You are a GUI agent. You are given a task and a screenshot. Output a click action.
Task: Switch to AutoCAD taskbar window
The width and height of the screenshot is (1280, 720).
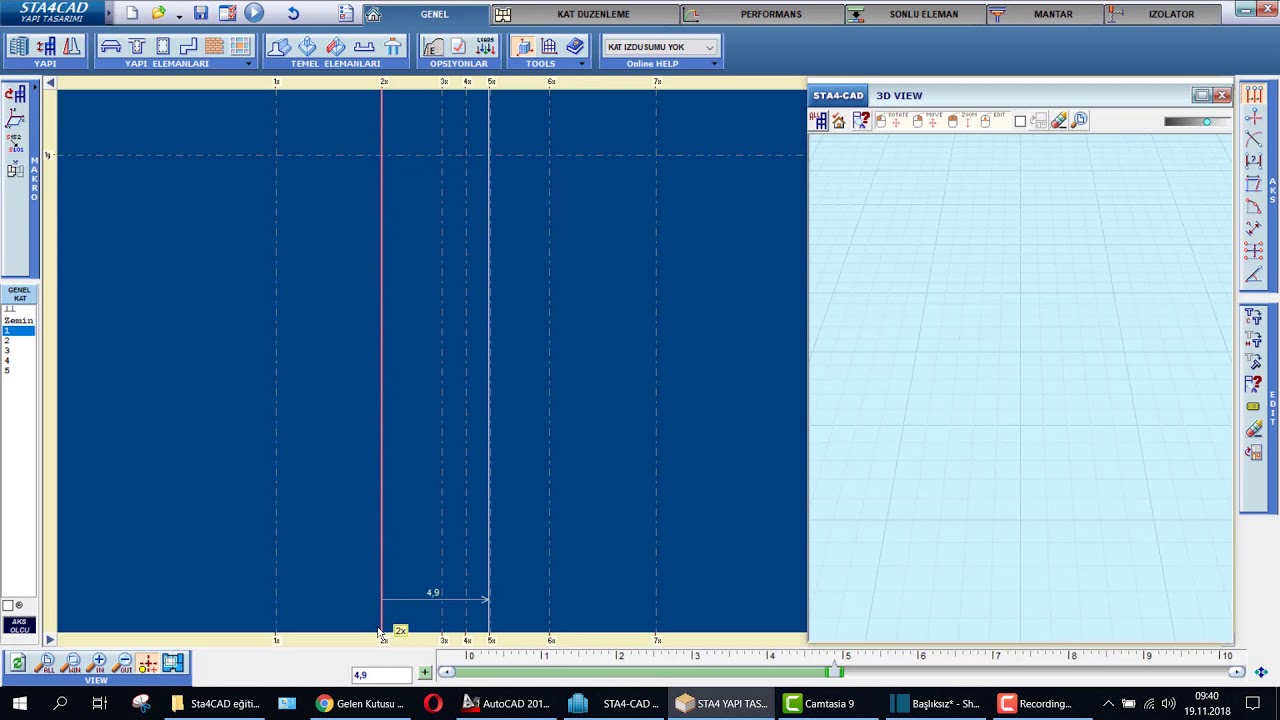[506, 703]
